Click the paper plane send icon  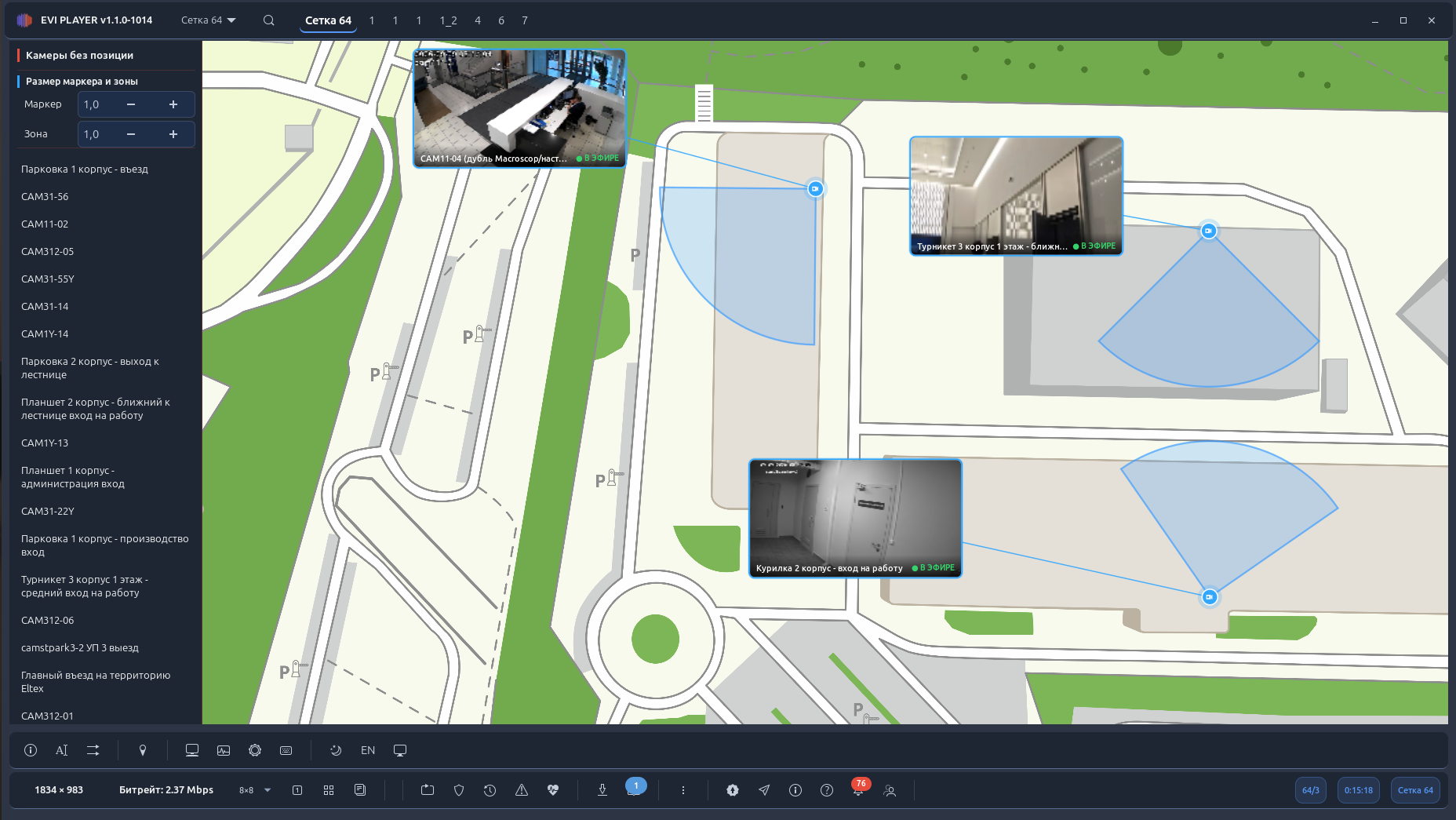tap(764, 790)
